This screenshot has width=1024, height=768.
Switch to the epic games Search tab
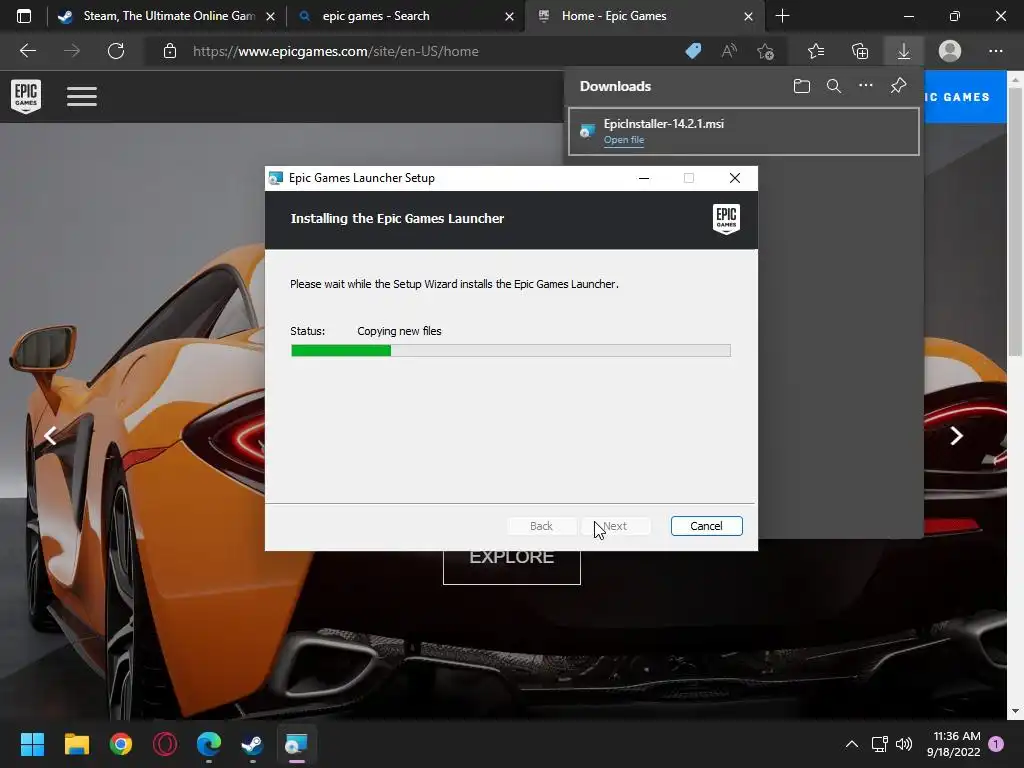coord(404,16)
